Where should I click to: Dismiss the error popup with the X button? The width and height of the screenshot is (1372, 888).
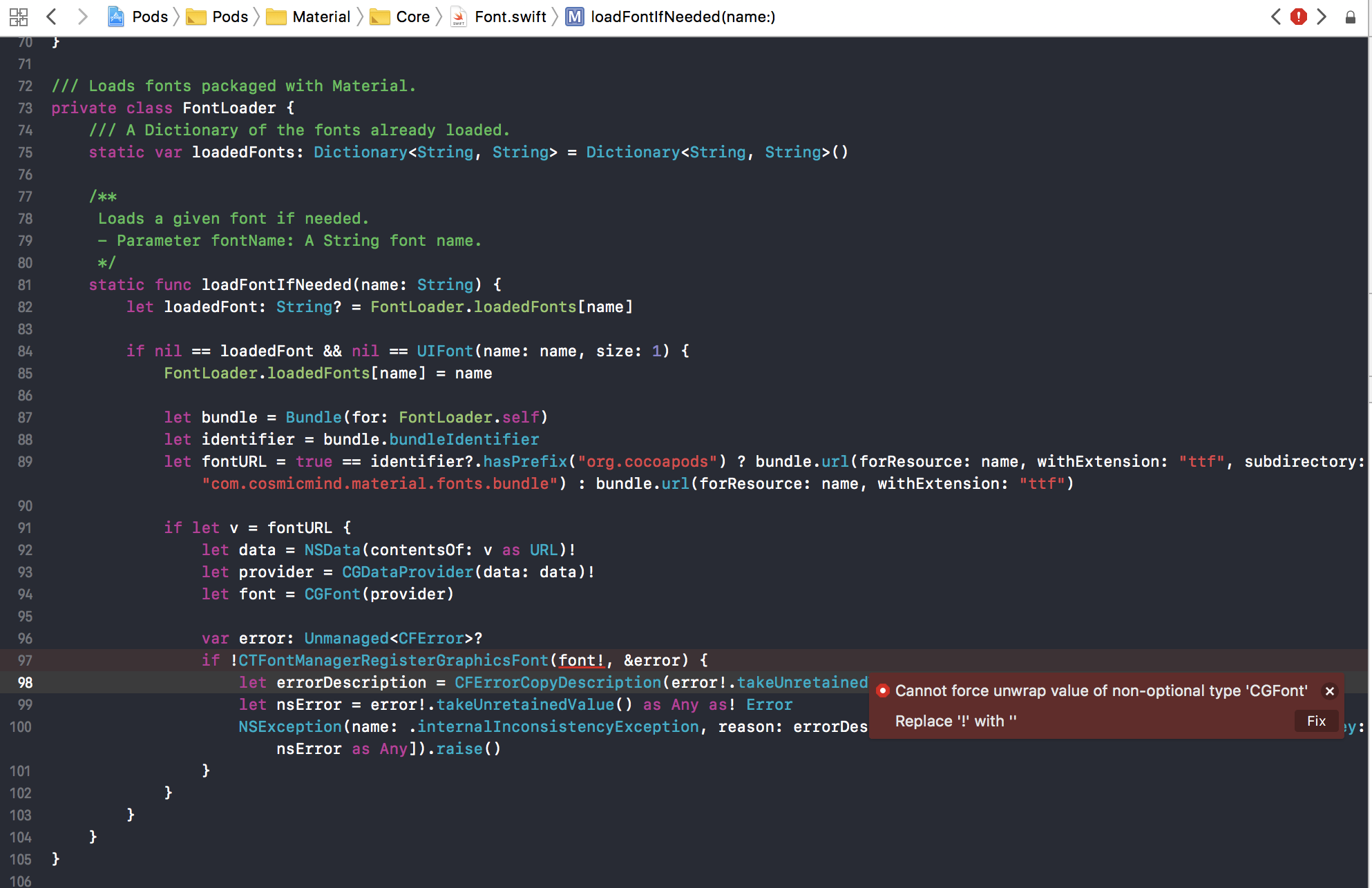1330,691
